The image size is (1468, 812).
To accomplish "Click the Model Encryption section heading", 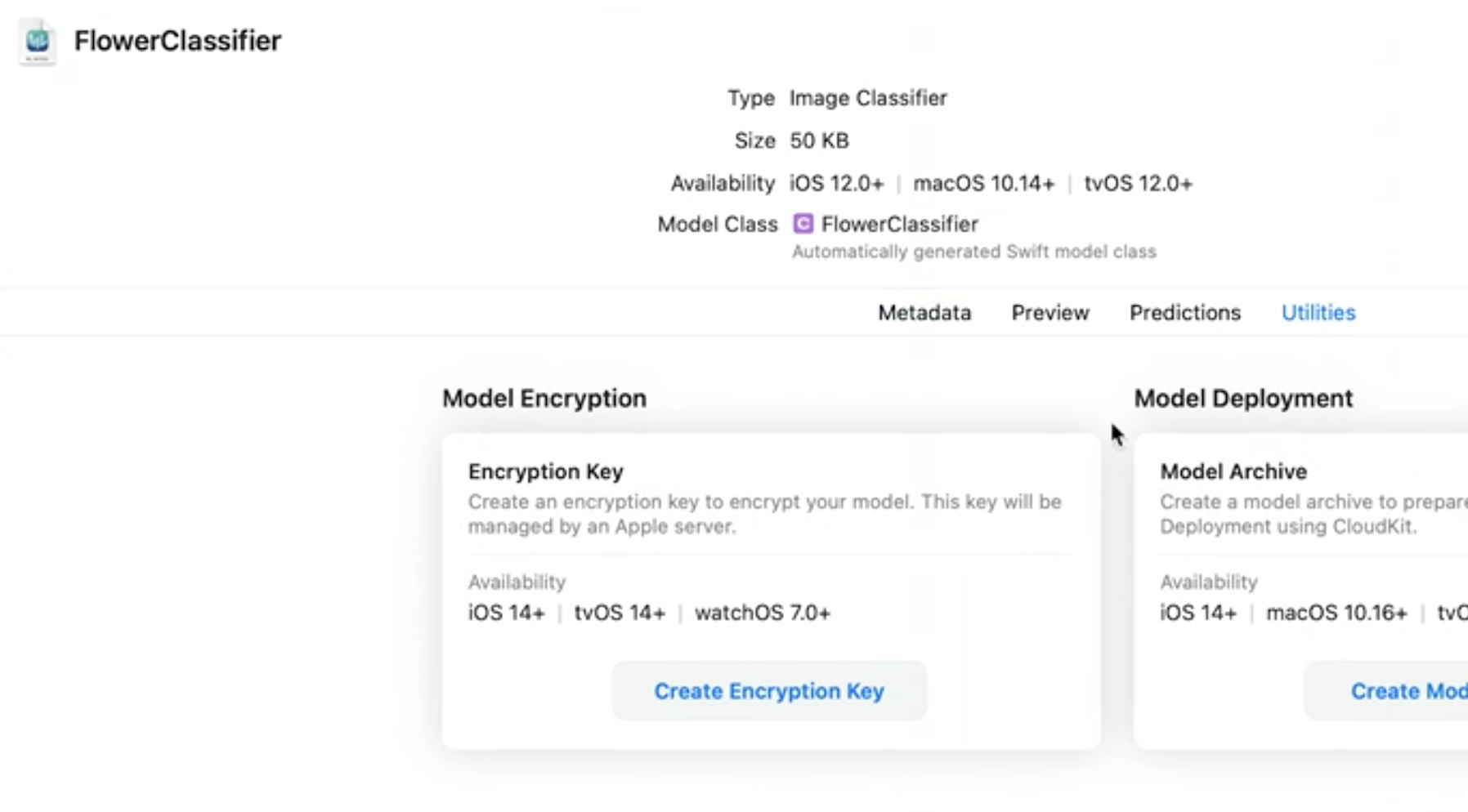I will pos(544,399).
